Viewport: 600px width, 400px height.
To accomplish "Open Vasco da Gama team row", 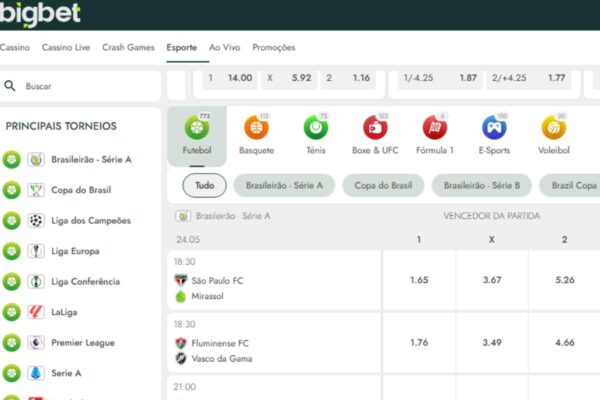I will (222, 359).
